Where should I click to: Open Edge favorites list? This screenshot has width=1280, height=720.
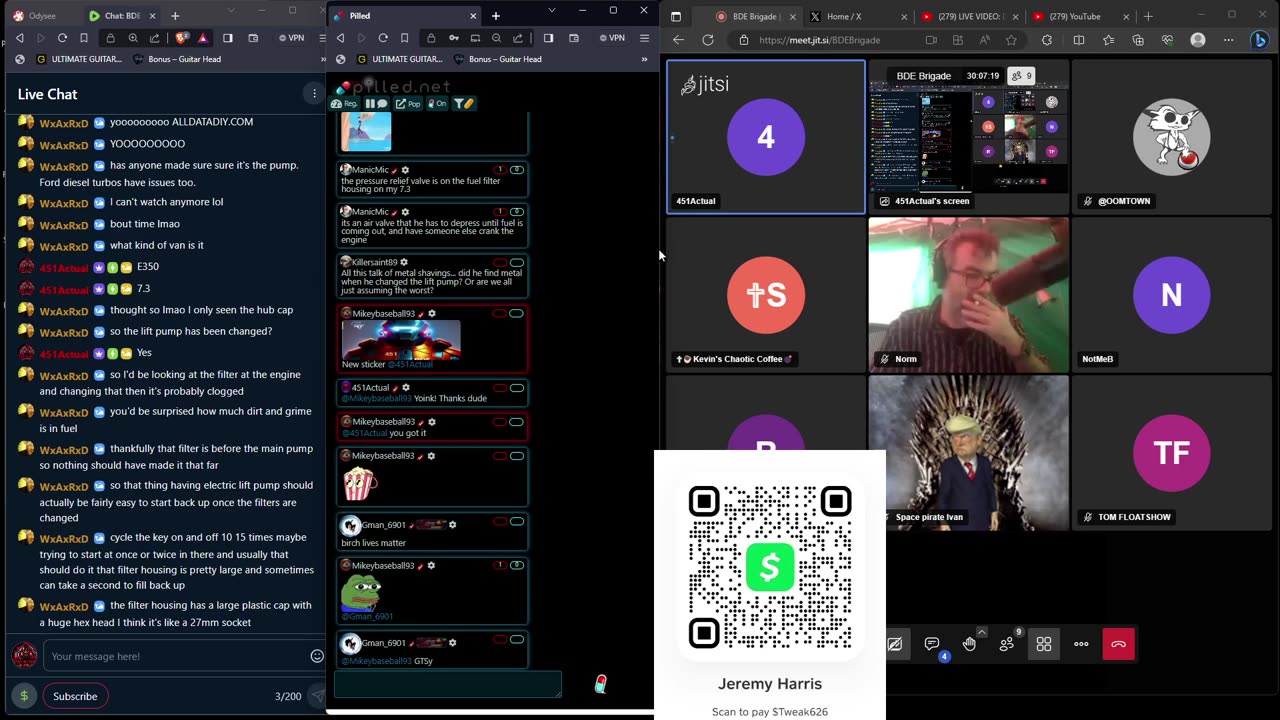[1108, 40]
